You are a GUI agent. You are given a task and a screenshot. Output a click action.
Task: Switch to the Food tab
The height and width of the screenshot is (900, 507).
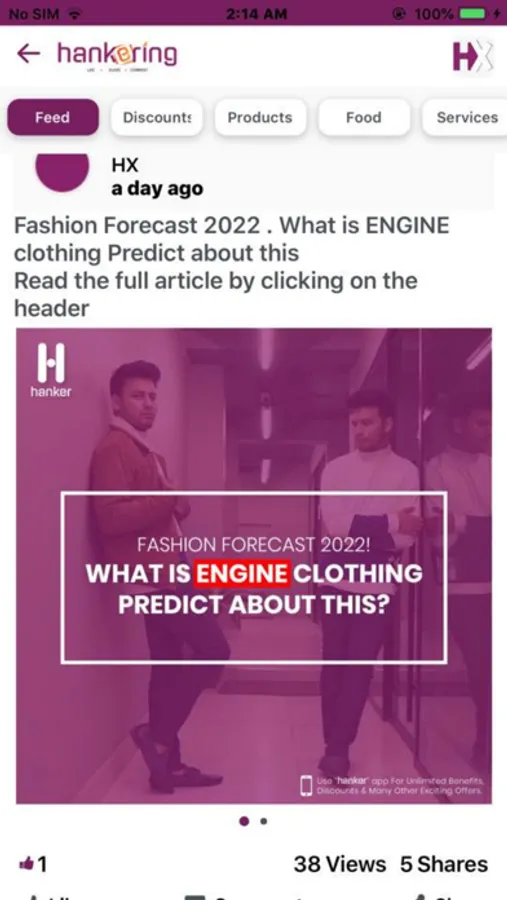(364, 117)
